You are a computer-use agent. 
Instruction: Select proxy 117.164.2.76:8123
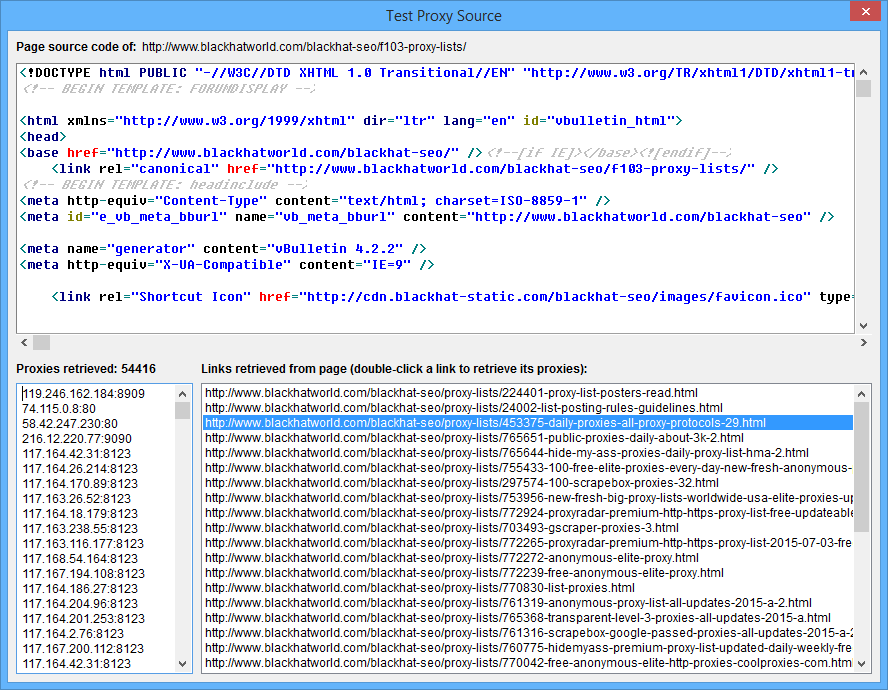(x=73, y=634)
